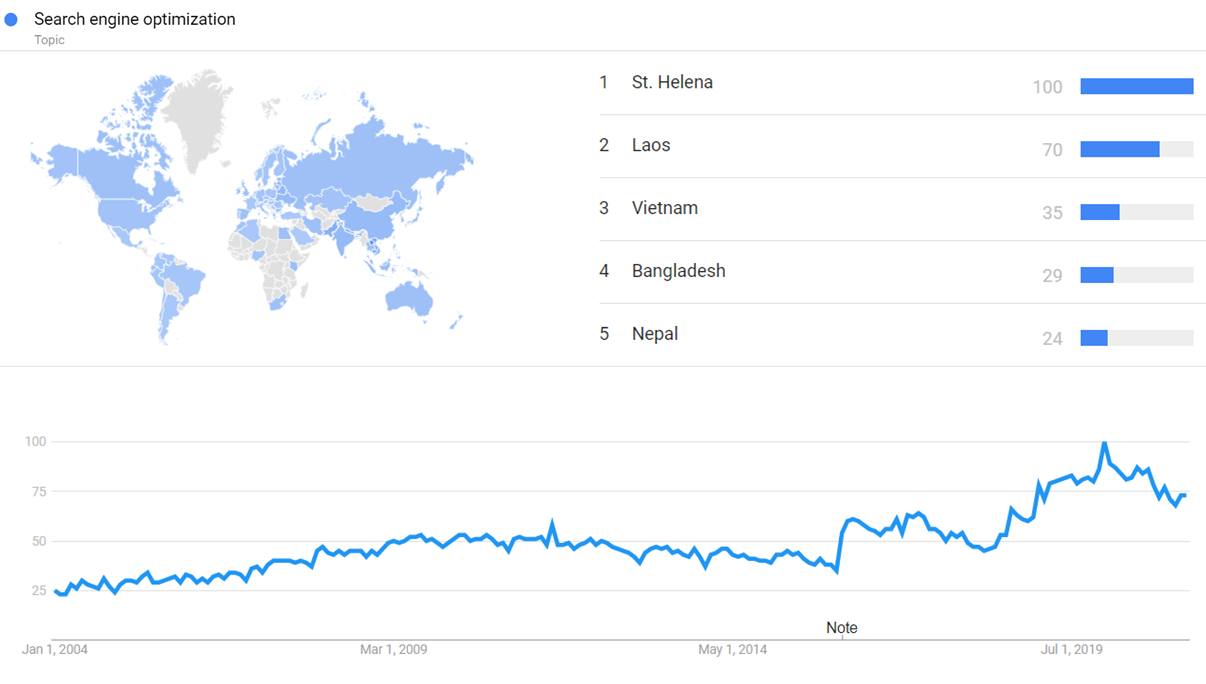Click the Jul 1, 2019 axis label
The image size is (1206, 684).
1071,650
